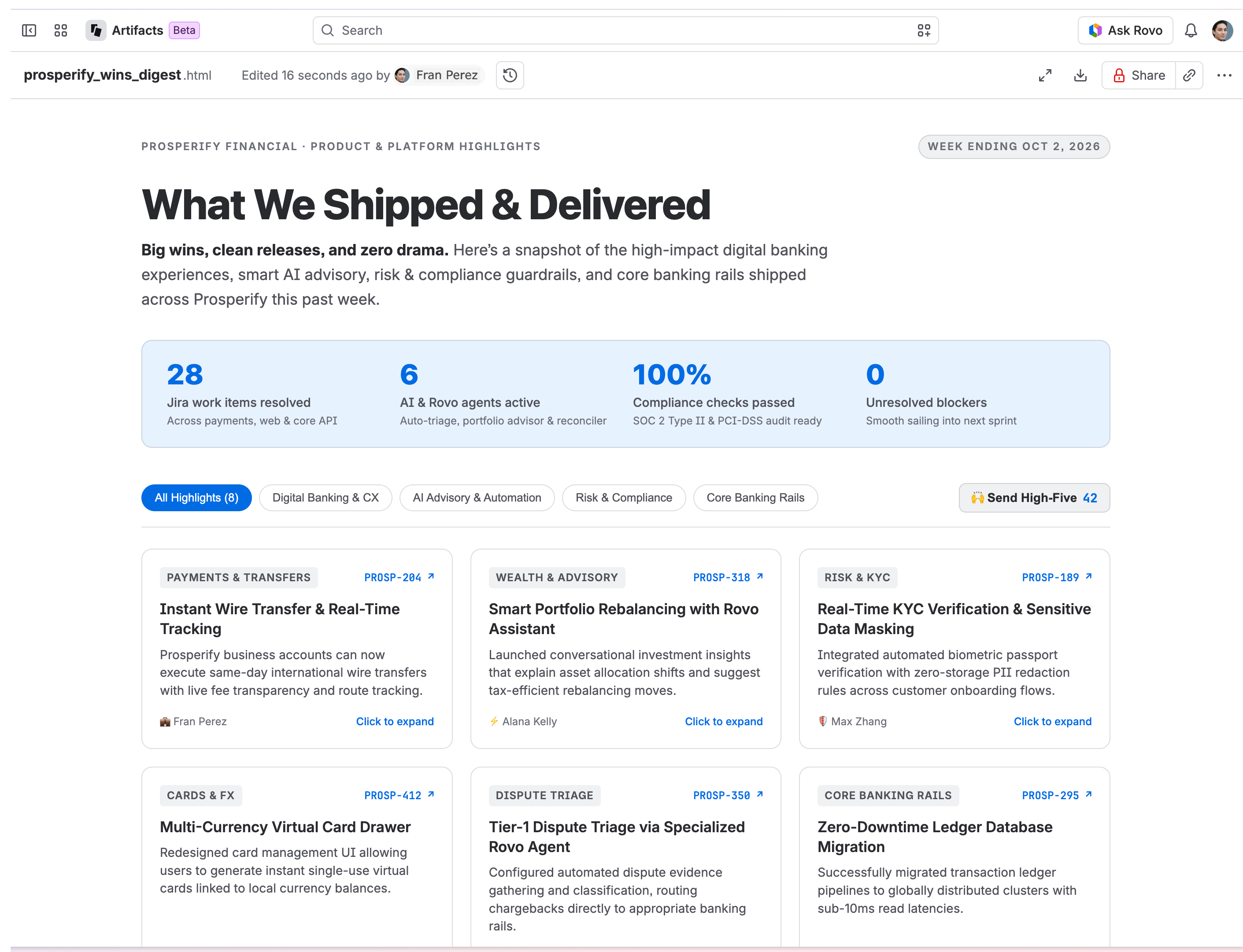Screen dimensions: 1243x952
Task: Open the search filter grid icon
Action: pyautogui.click(x=923, y=30)
